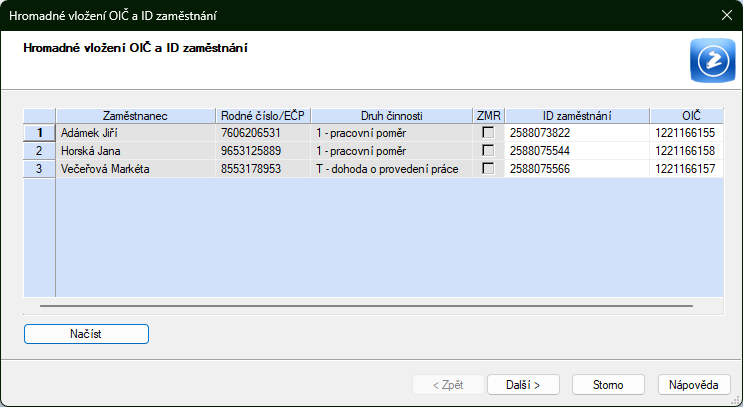Image resolution: width=743 pixels, height=407 pixels.
Task: Check ZMR box for Večeřová Markéta
Action: [x=488, y=168]
